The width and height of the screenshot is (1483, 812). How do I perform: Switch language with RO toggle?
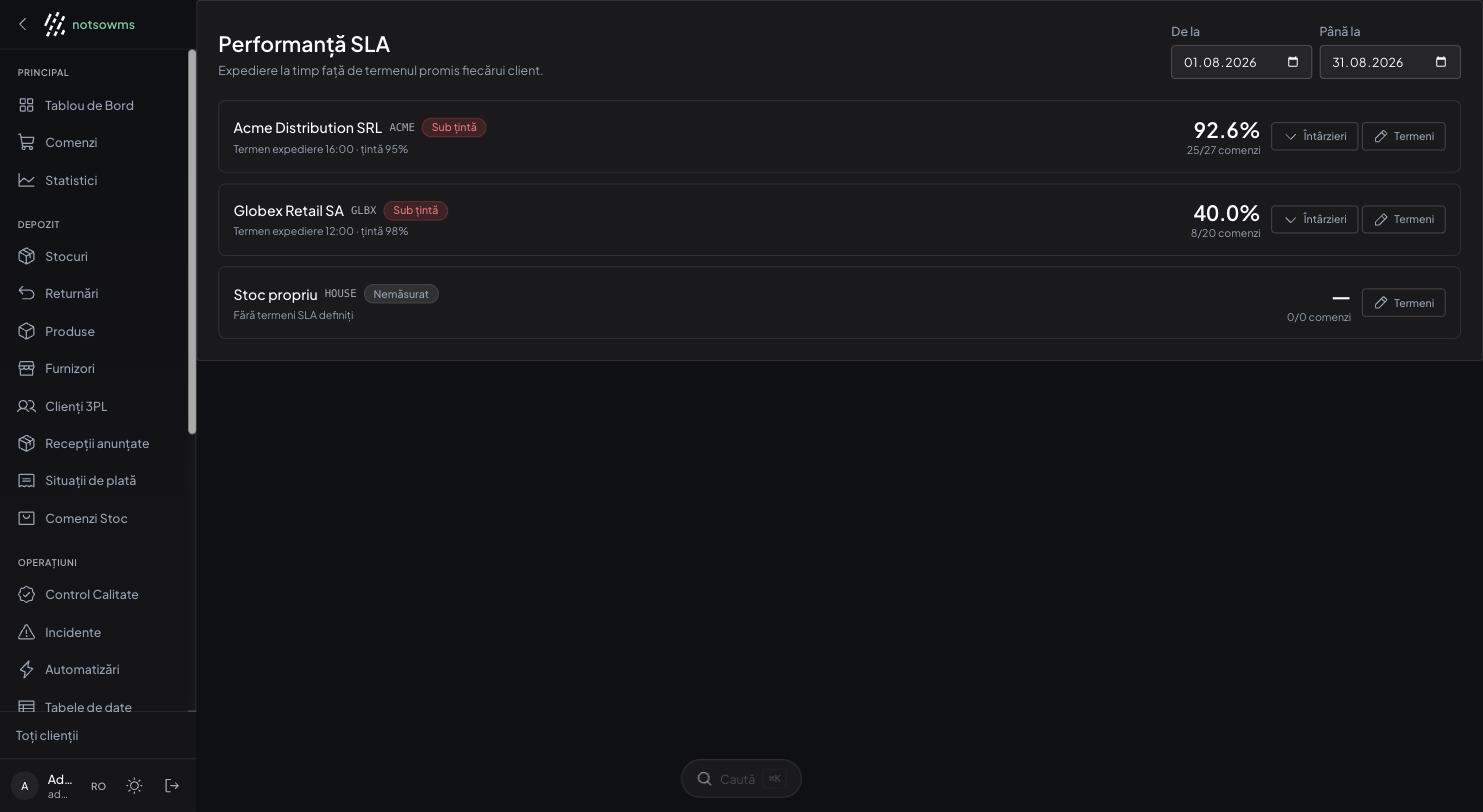click(98, 786)
